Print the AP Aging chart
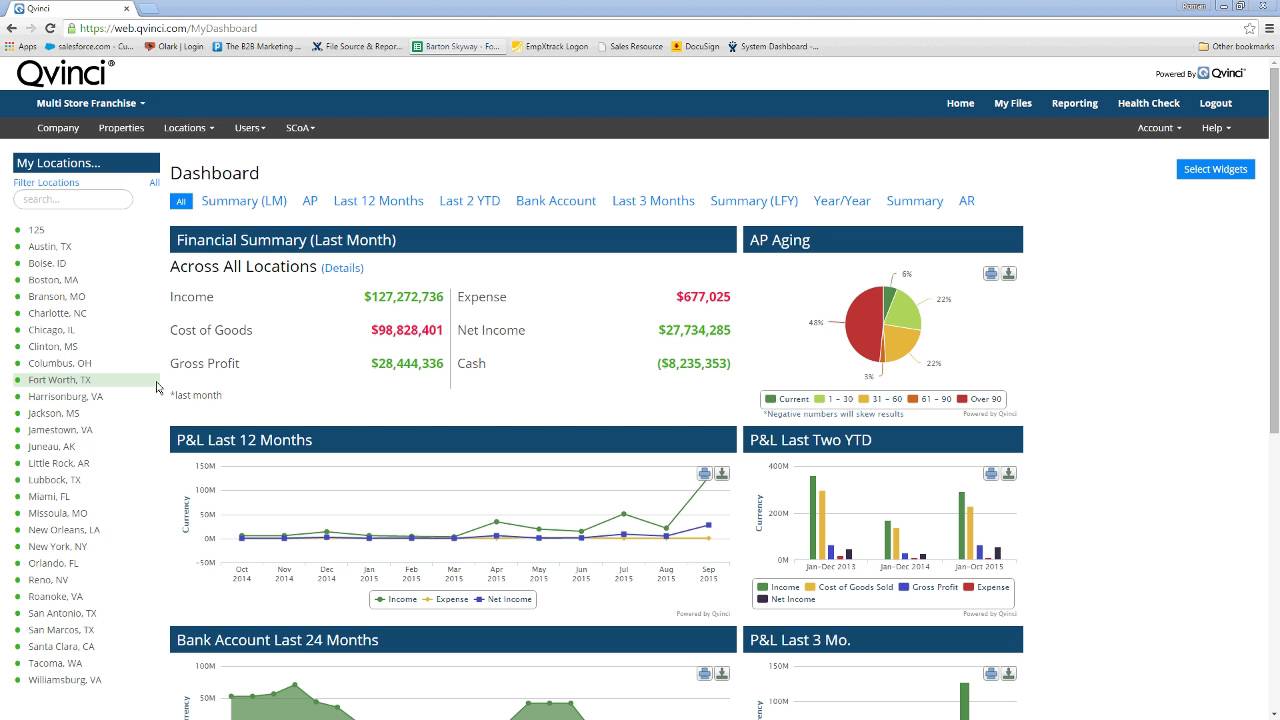Image resolution: width=1280 pixels, height=720 pixels. tap(991, 273)
